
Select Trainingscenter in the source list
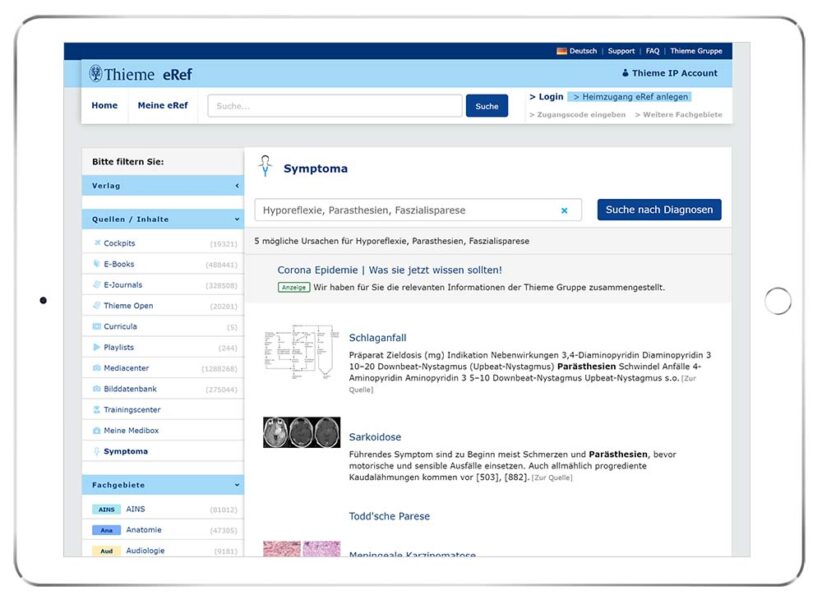(163, 410)
